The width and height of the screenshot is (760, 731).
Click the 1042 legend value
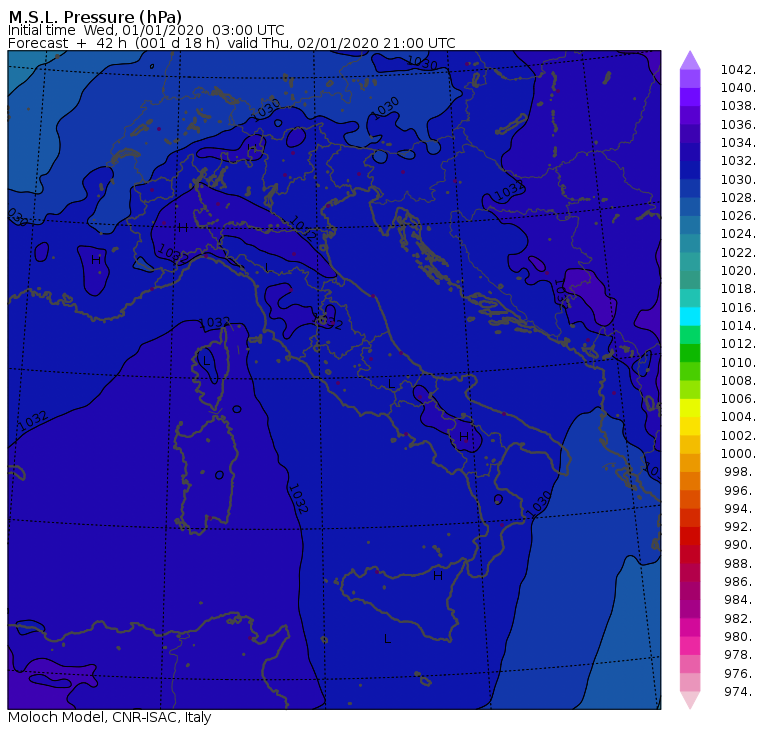tap(738, 70)
